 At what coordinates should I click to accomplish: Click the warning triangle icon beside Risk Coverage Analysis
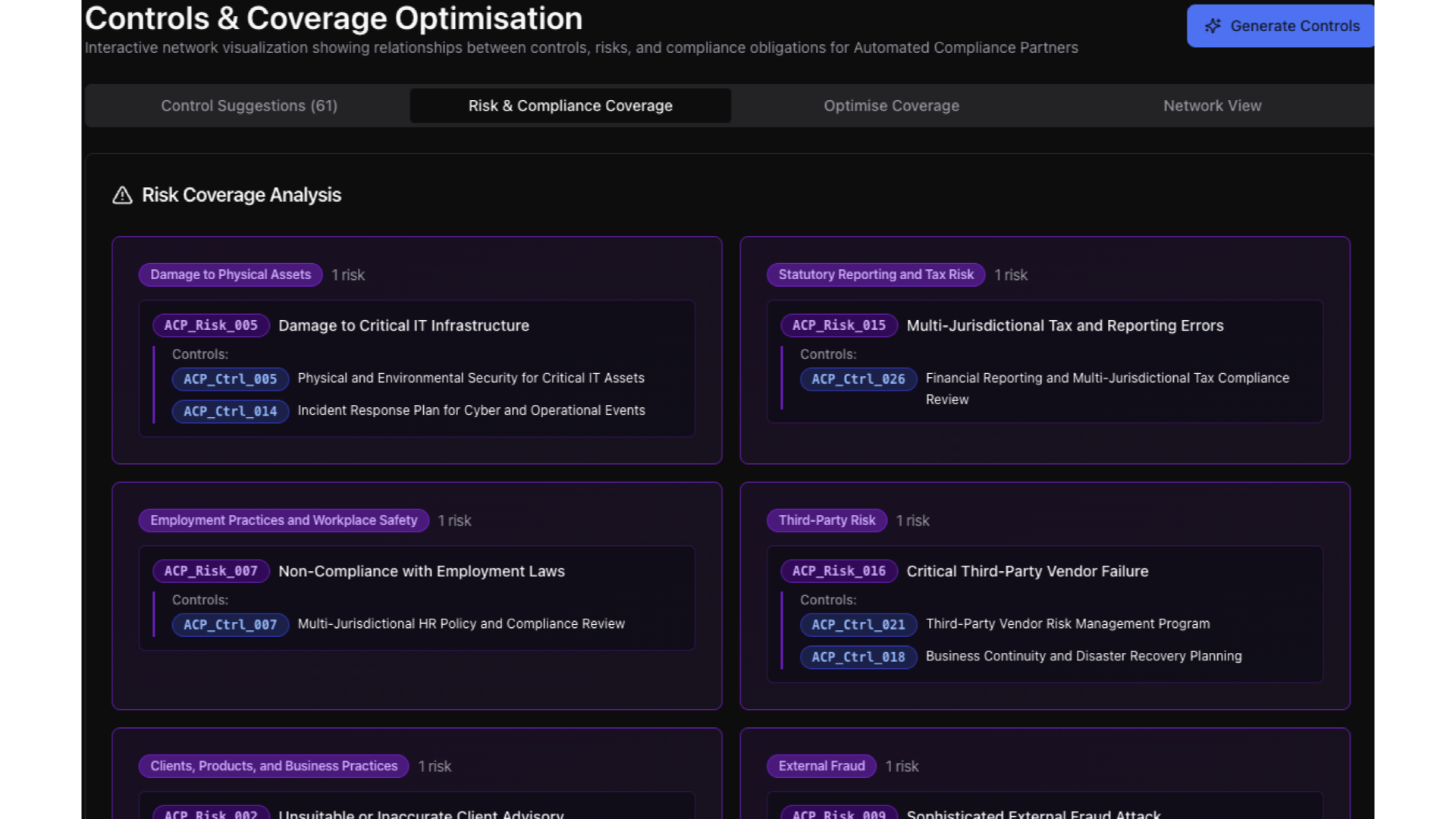pyautogui.click(x=122, y=196)
